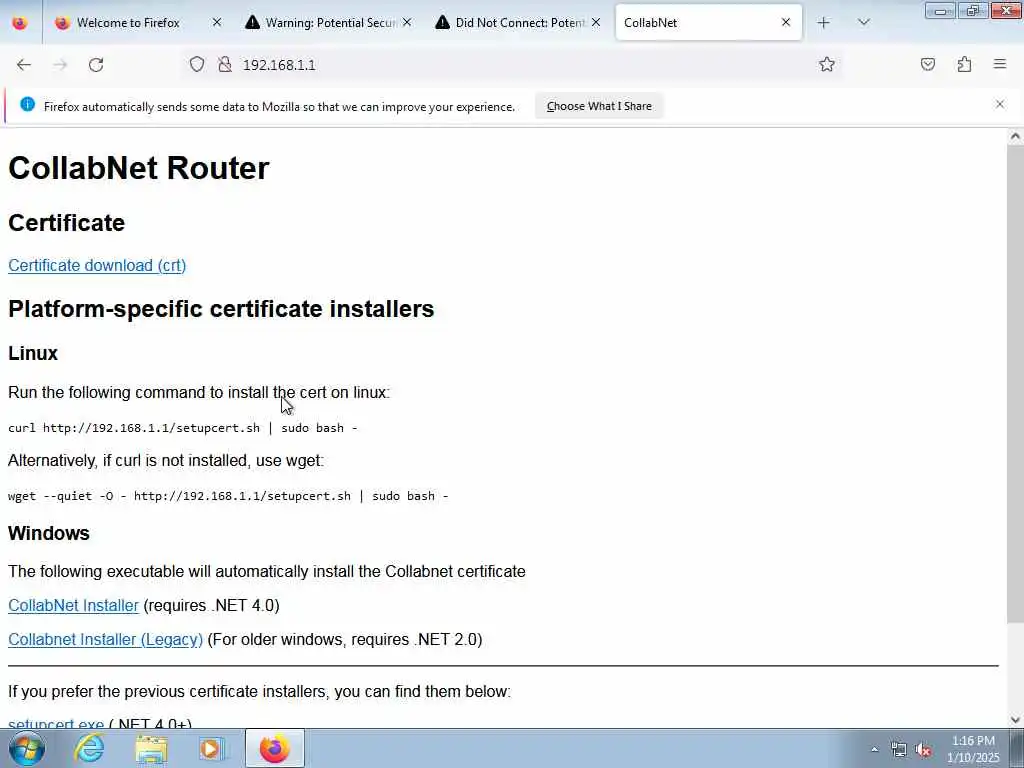Viewport: 1024px width, 768px height.
Task: Open the Firefox hamburger application menu
Action: pyautogui.click(x=1000, y=64)
